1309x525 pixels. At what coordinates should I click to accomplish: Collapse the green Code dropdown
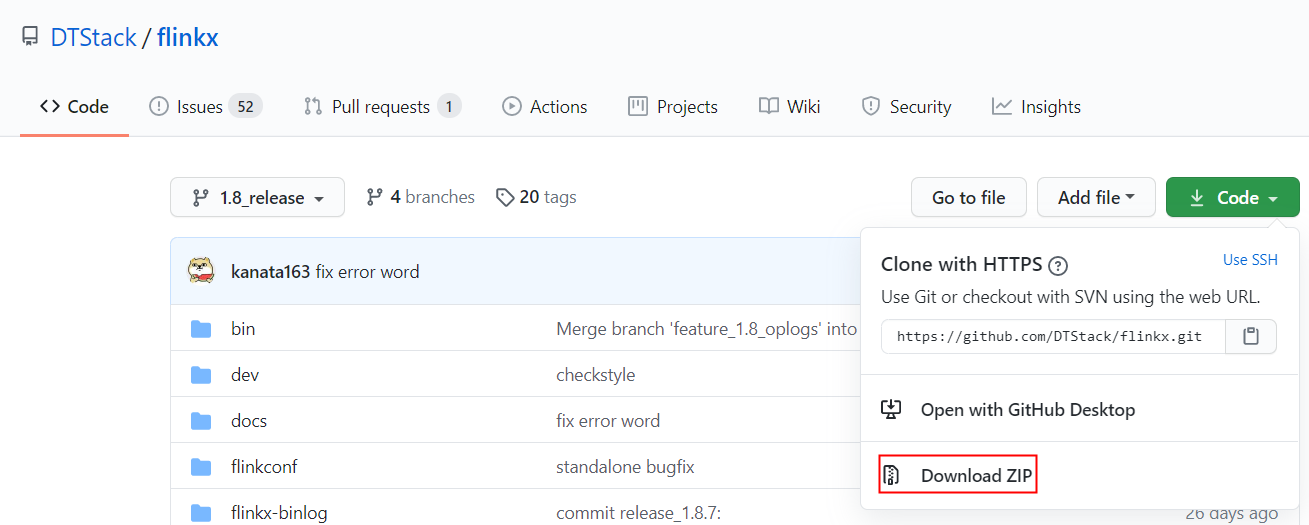pyautogui.click(x=1232, y=198)
